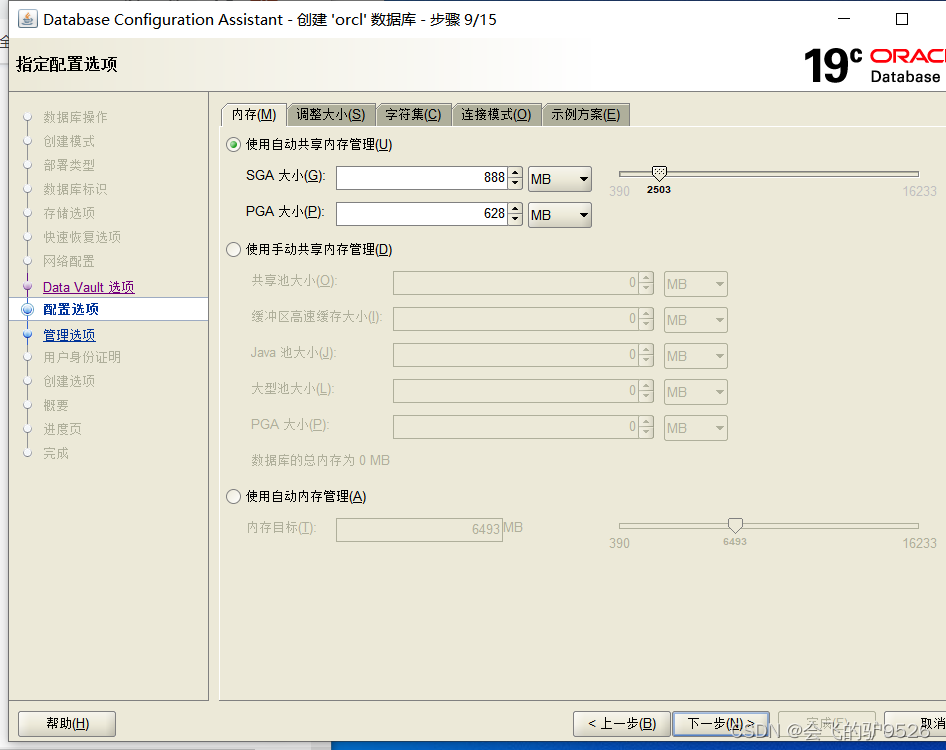Open the SGA size unit MB dropdown
This screenshot has width=946, height=750.
pos(559,178)
